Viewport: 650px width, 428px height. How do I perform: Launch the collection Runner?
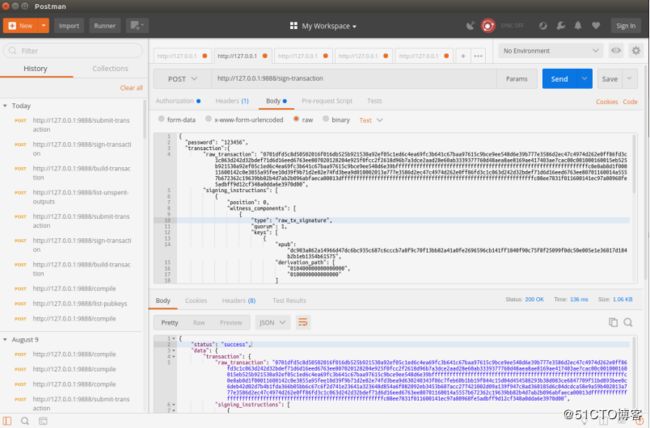pyautogui.click(x=104, y=26)
